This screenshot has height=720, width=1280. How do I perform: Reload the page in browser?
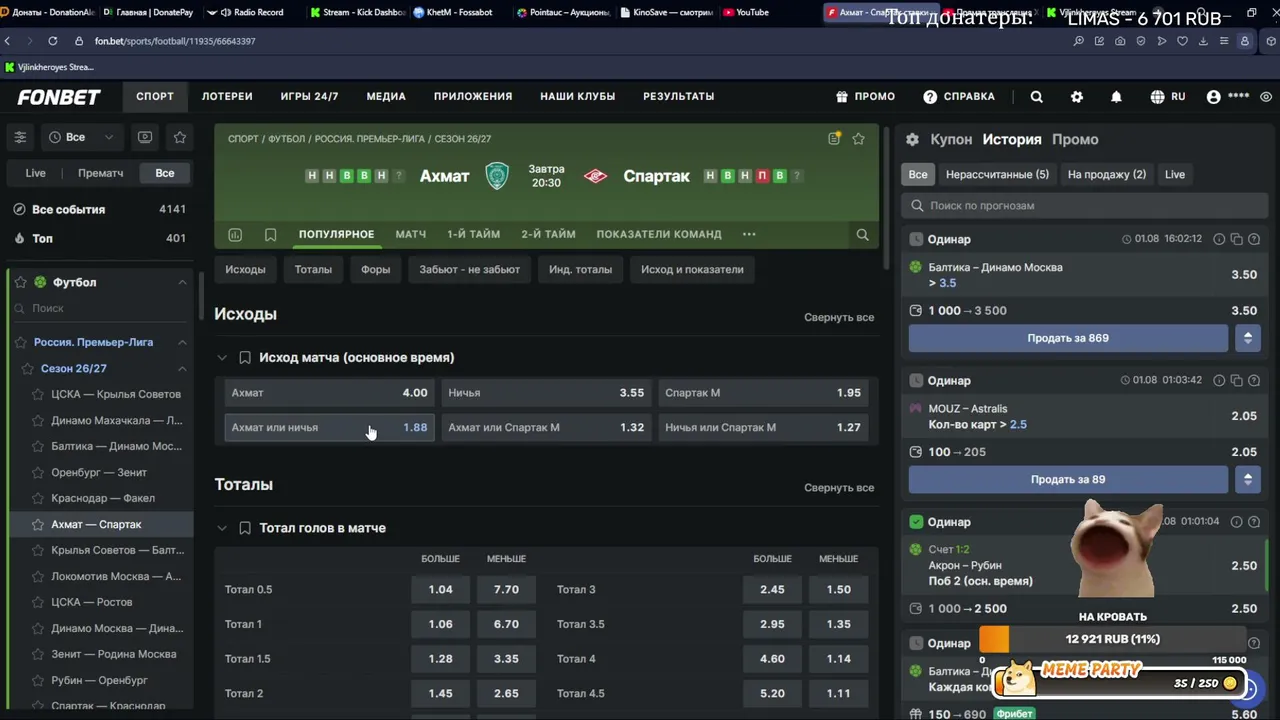(x=52, y=41)
